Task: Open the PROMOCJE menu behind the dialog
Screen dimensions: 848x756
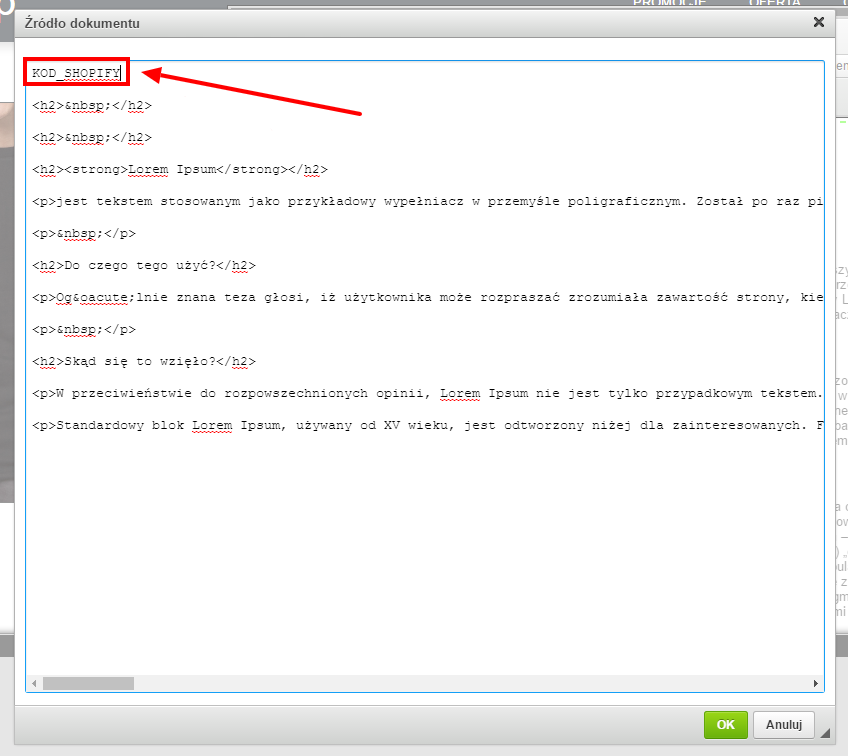Action: pyautogui.click(x=669, y=3)
